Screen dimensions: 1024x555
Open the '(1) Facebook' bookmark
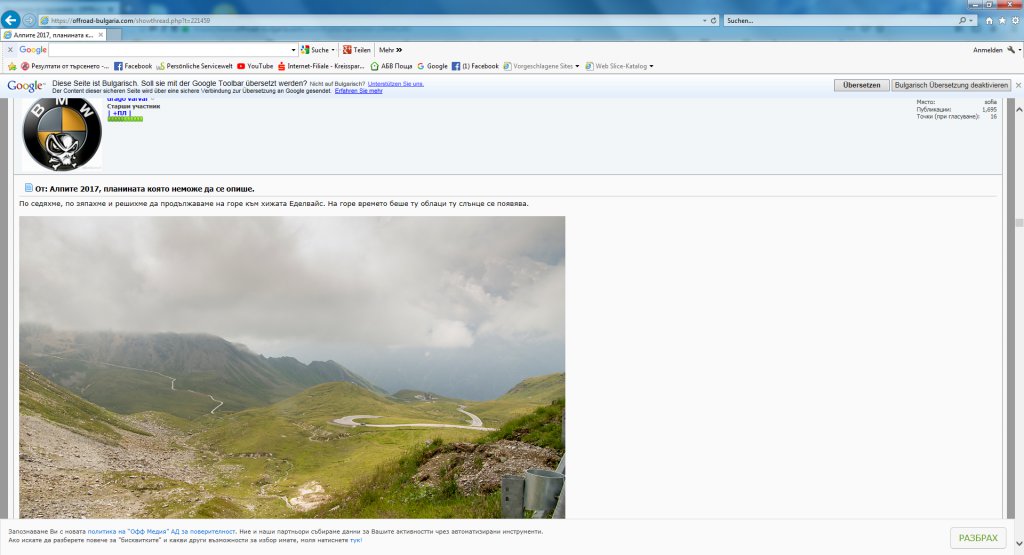point(475,67)
